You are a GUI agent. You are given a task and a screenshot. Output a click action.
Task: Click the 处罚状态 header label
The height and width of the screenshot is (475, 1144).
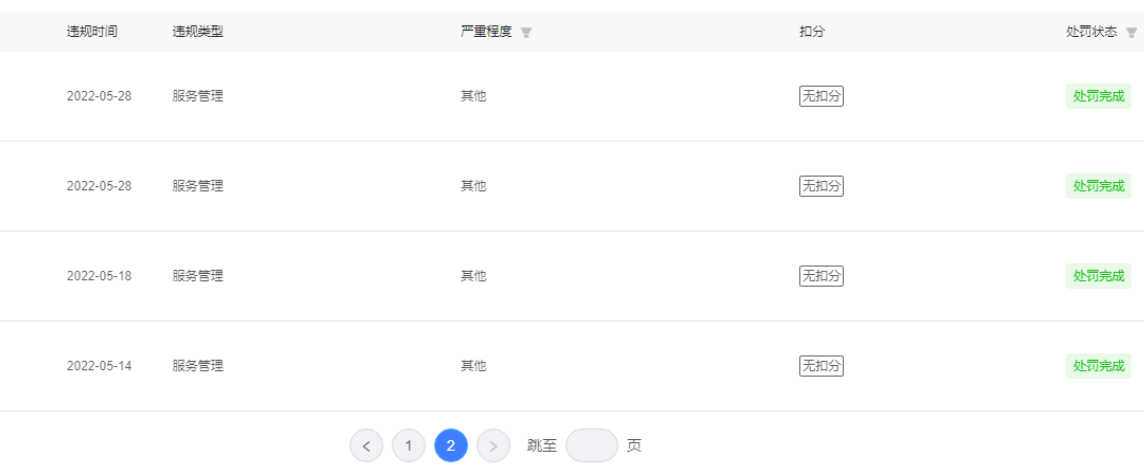click(x=1092, y=31)
